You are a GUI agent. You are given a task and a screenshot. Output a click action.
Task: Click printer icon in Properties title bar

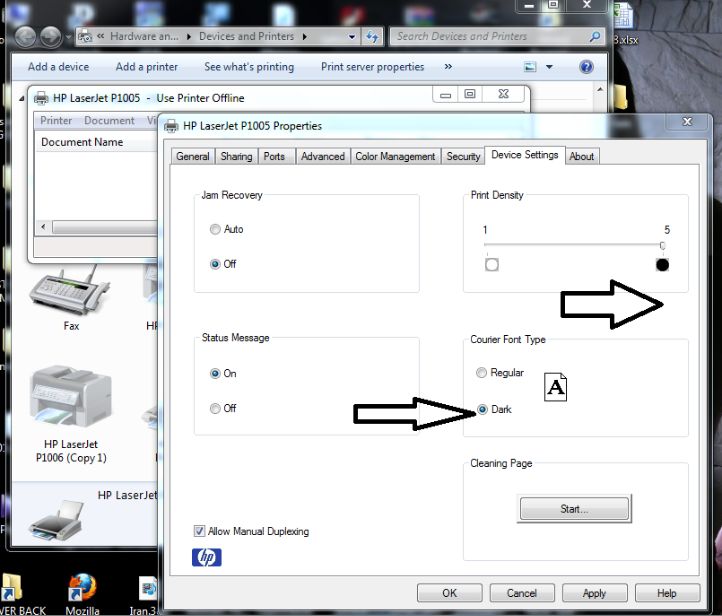pyautogui.click(x=171, y=126)
